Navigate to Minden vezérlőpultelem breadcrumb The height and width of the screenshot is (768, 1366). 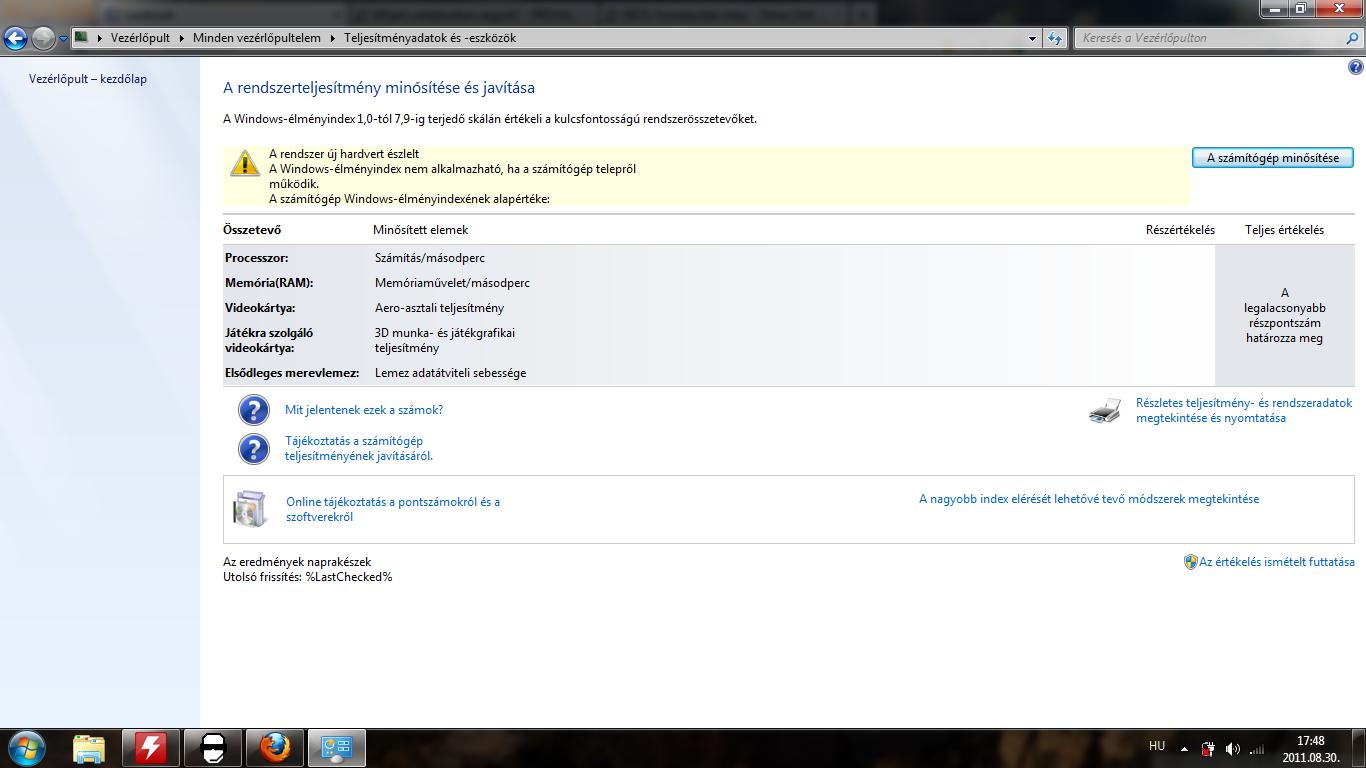point(257,38)
